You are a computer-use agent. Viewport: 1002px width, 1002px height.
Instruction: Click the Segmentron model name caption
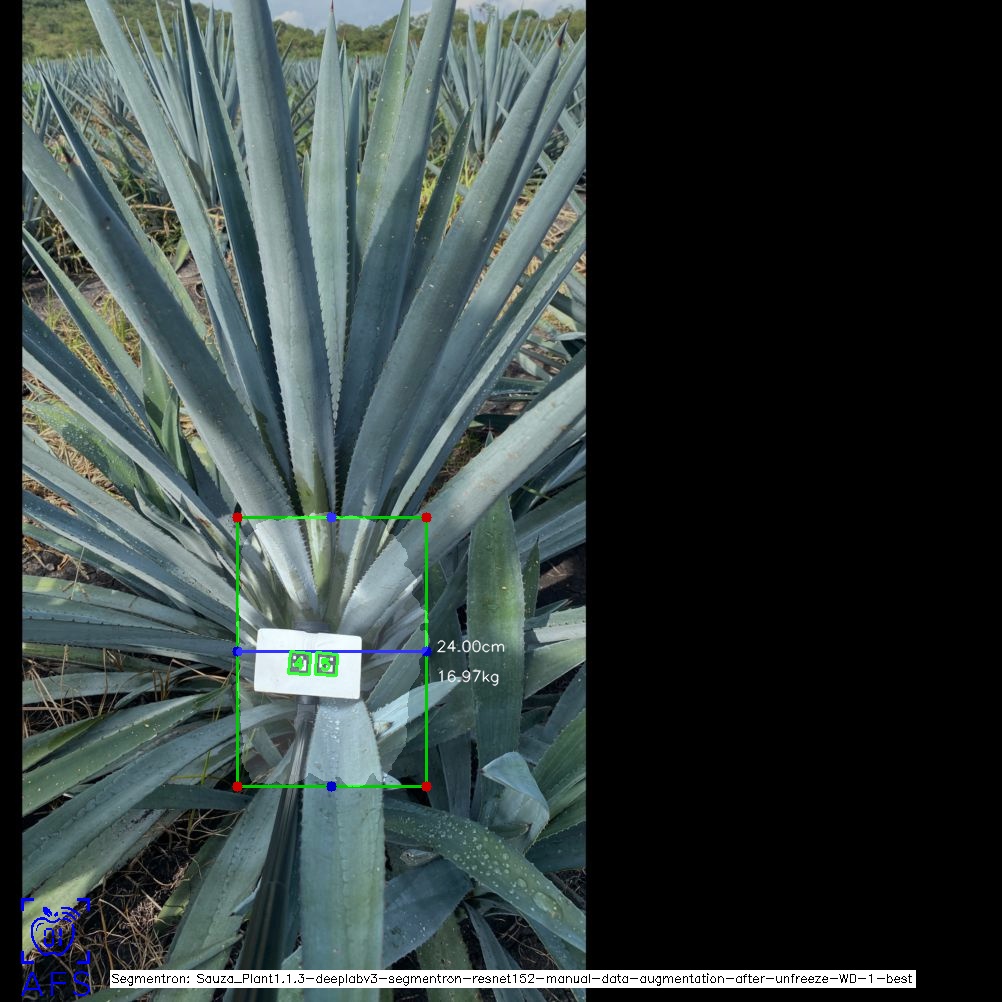pyautogui.click(x=512, y=978)
